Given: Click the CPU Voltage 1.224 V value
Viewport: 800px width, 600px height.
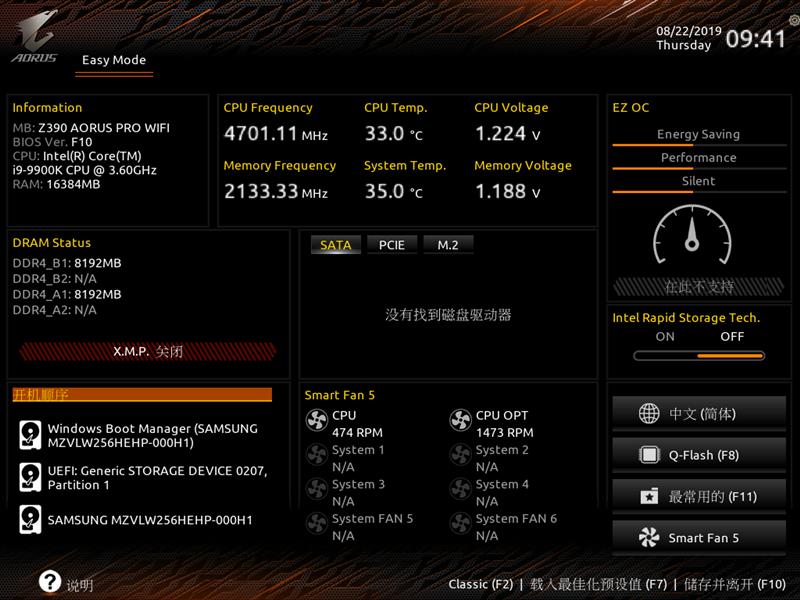Looking at the screenshot, I should [x=507, y=134].
